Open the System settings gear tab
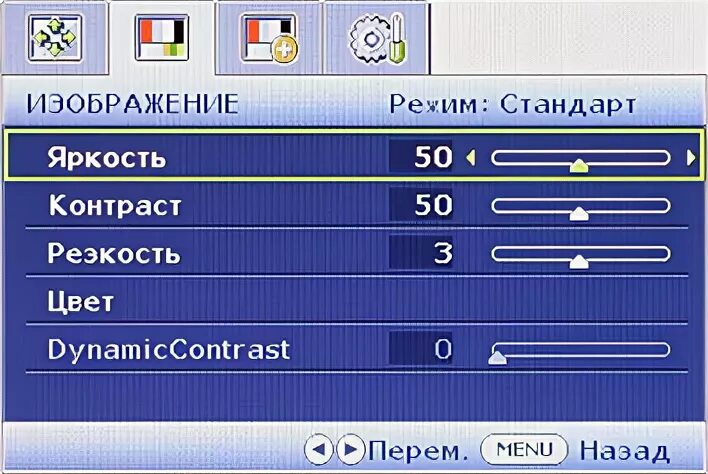 click(x=377, y=38)
